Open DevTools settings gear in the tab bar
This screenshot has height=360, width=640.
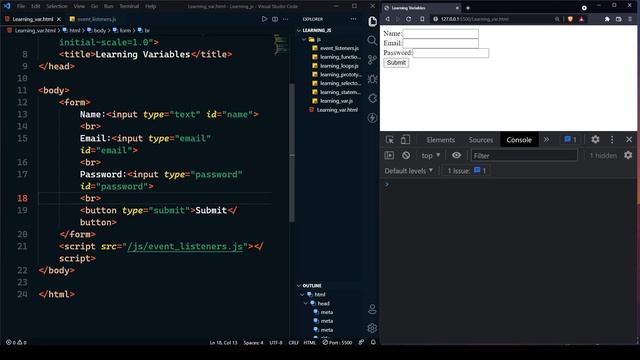click(x=596, y=140)
